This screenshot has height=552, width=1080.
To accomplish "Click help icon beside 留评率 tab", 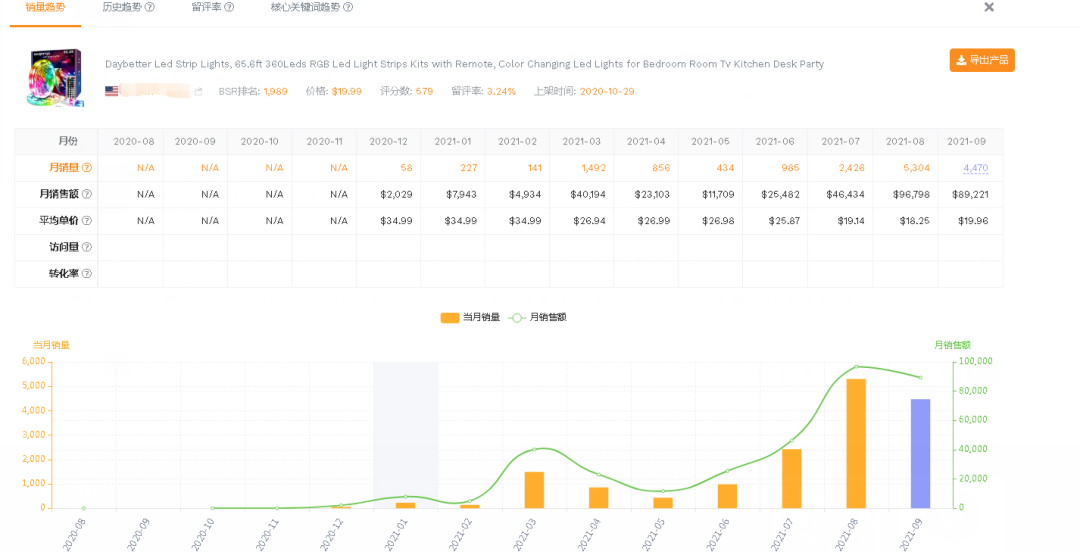I will [229, 8].
